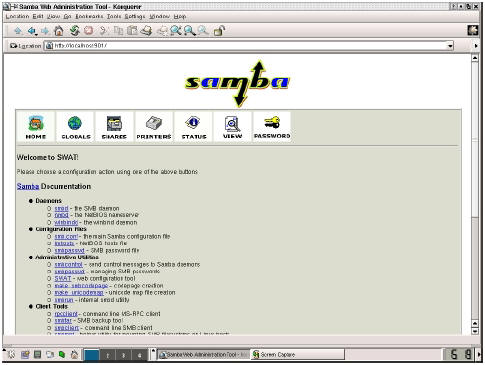Expand the location URL history dropdown
Screen dimensions: 485x365
[450, 46]
